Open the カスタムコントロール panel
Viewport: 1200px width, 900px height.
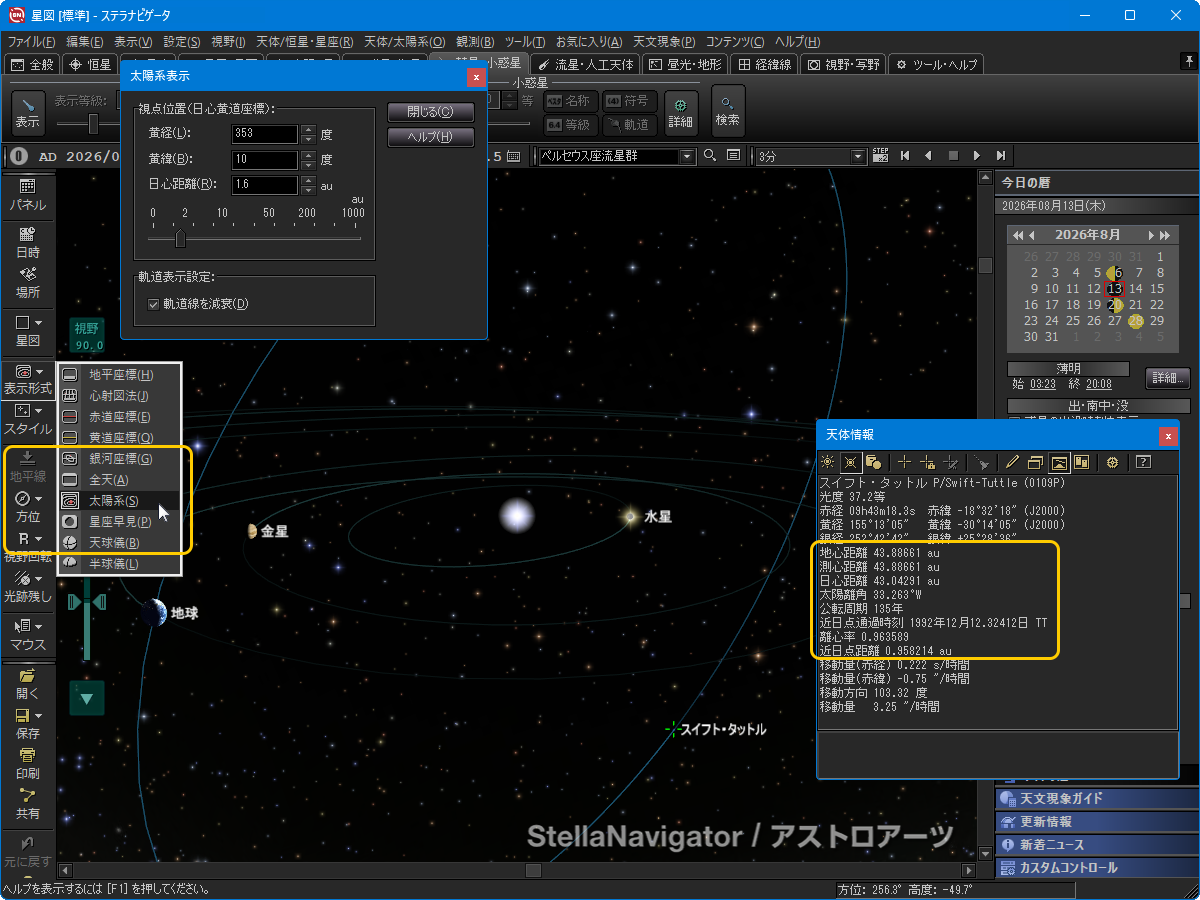point(1097,868)
